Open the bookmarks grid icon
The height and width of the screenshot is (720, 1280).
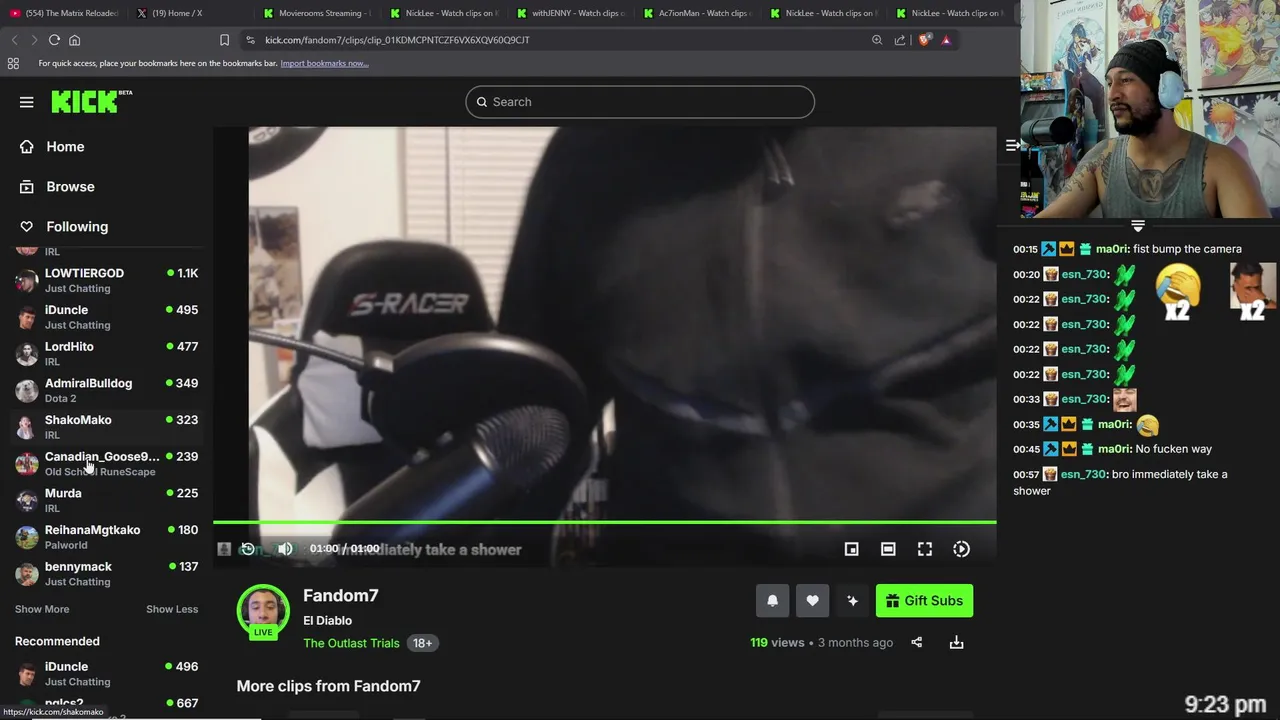pyautogui.click(x=13, y=63)
